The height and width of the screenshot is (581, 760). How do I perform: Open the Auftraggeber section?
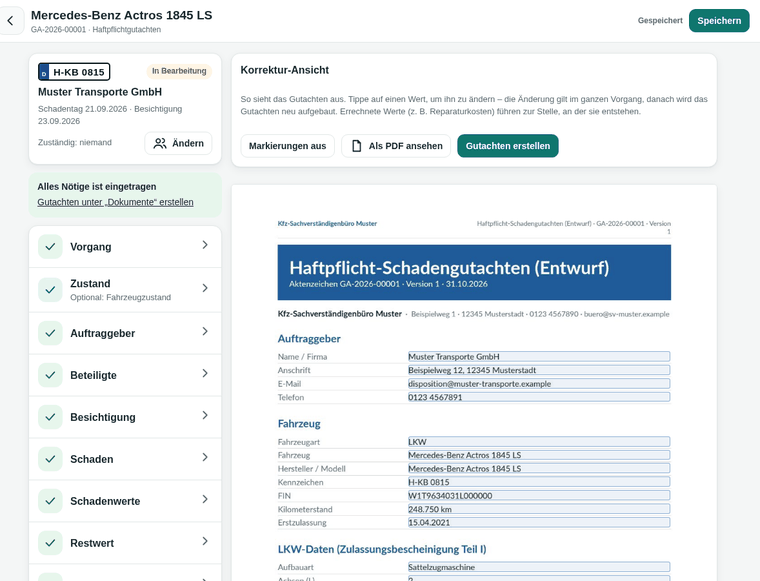(x=125, y=333)
